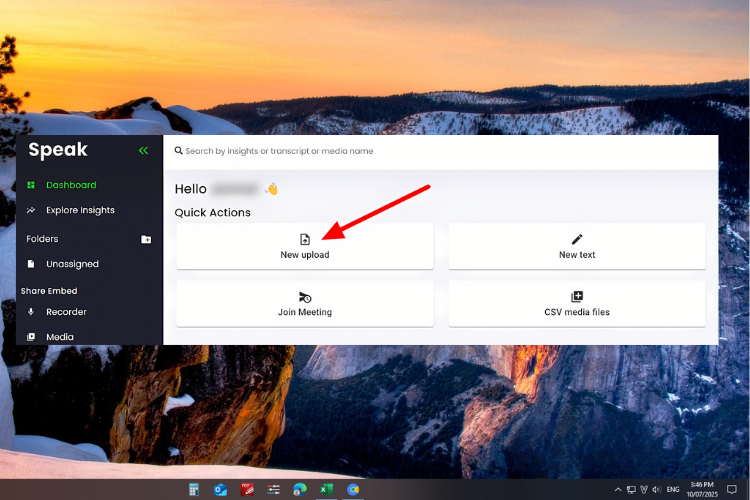
Task: Open the Dashboard page
Action: coord(71,185)
